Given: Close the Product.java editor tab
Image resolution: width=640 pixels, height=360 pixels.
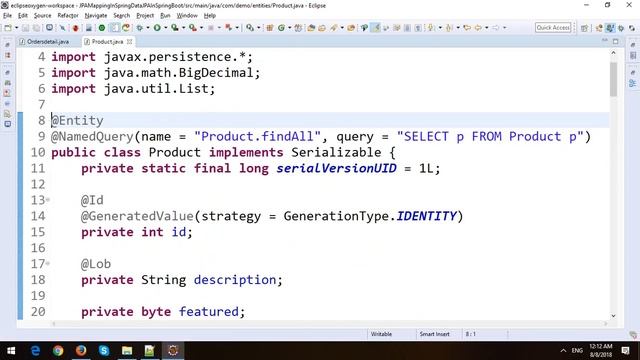Looking at the screenshot, I should [x=129, y=42].
